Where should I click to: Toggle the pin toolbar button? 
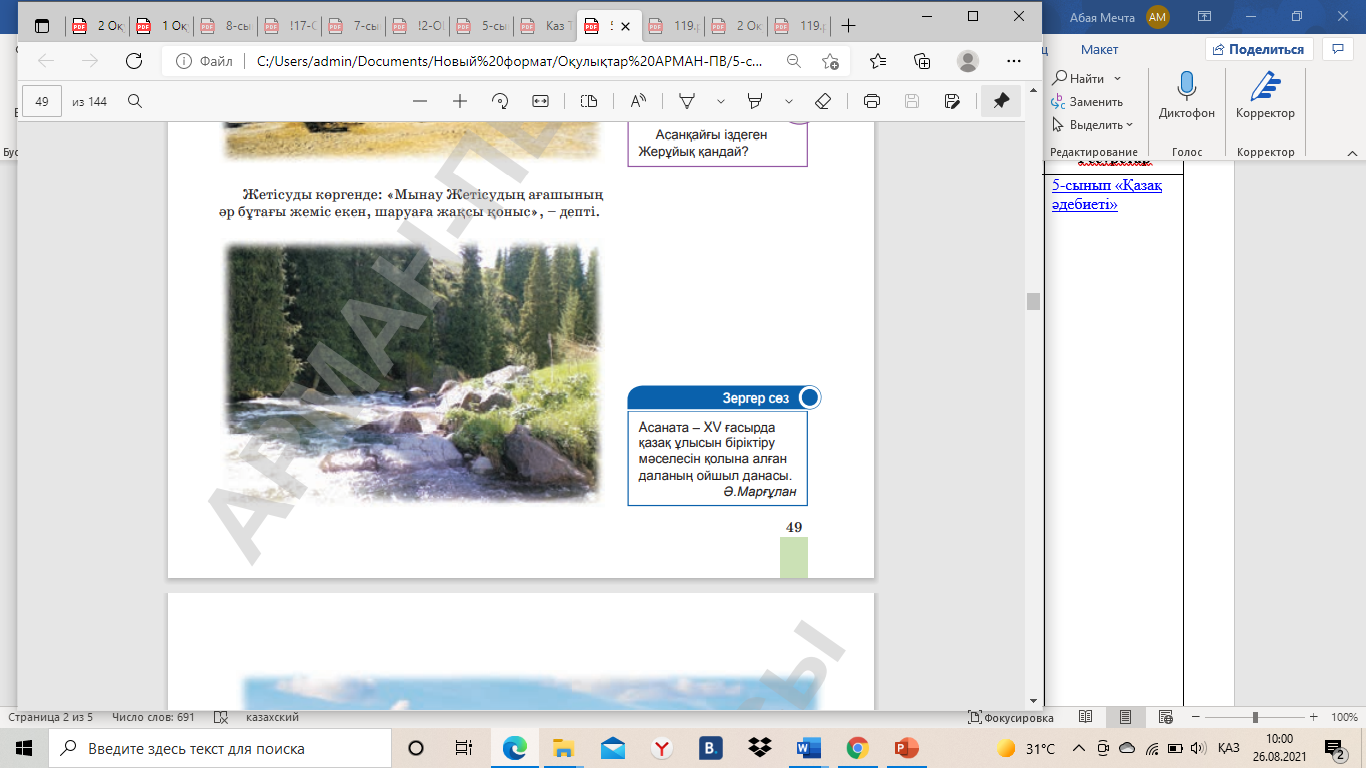[x=1001, y=101]
